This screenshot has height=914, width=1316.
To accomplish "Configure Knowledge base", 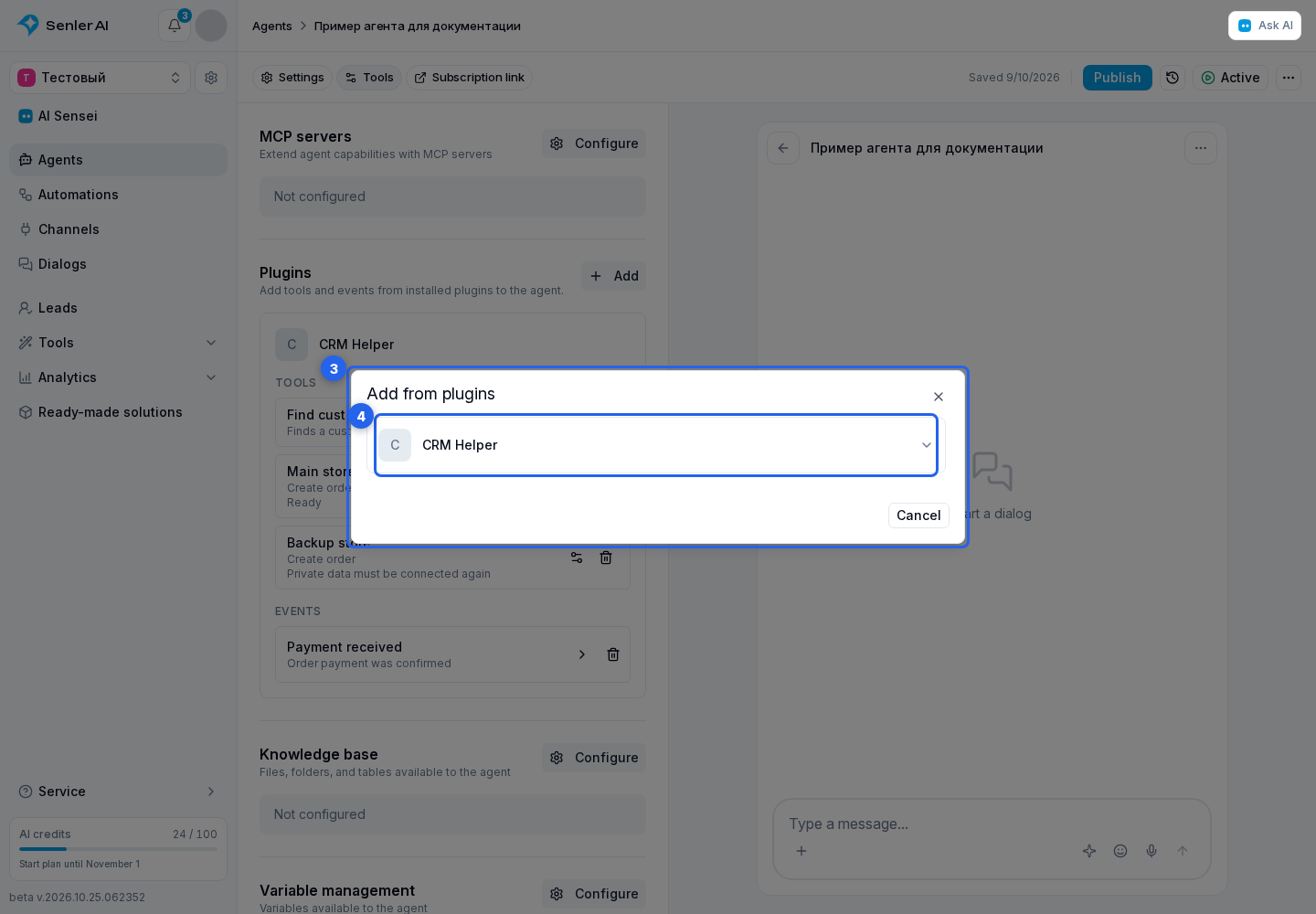I will (594, 758).
